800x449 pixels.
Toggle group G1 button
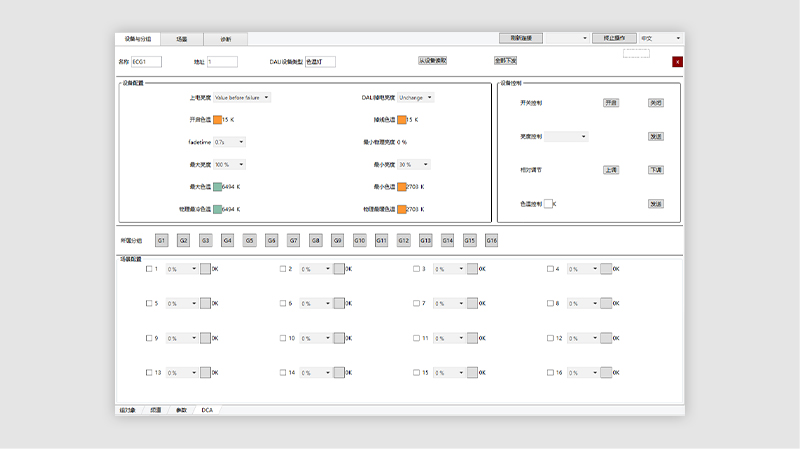[x=161, y=241]
